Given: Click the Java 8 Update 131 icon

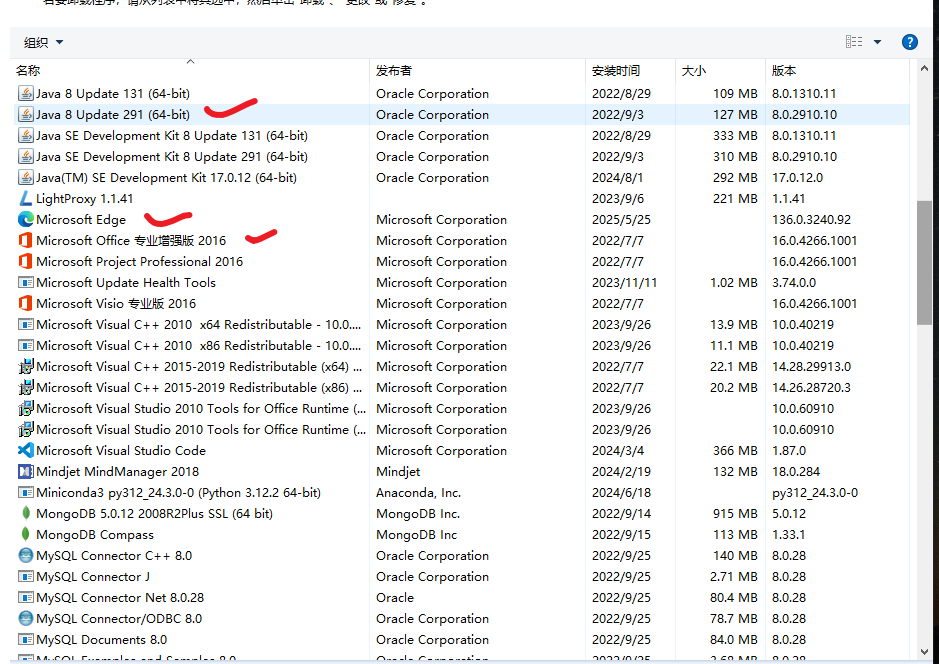Looking at the screenshot, I should (x=25, y=93).
